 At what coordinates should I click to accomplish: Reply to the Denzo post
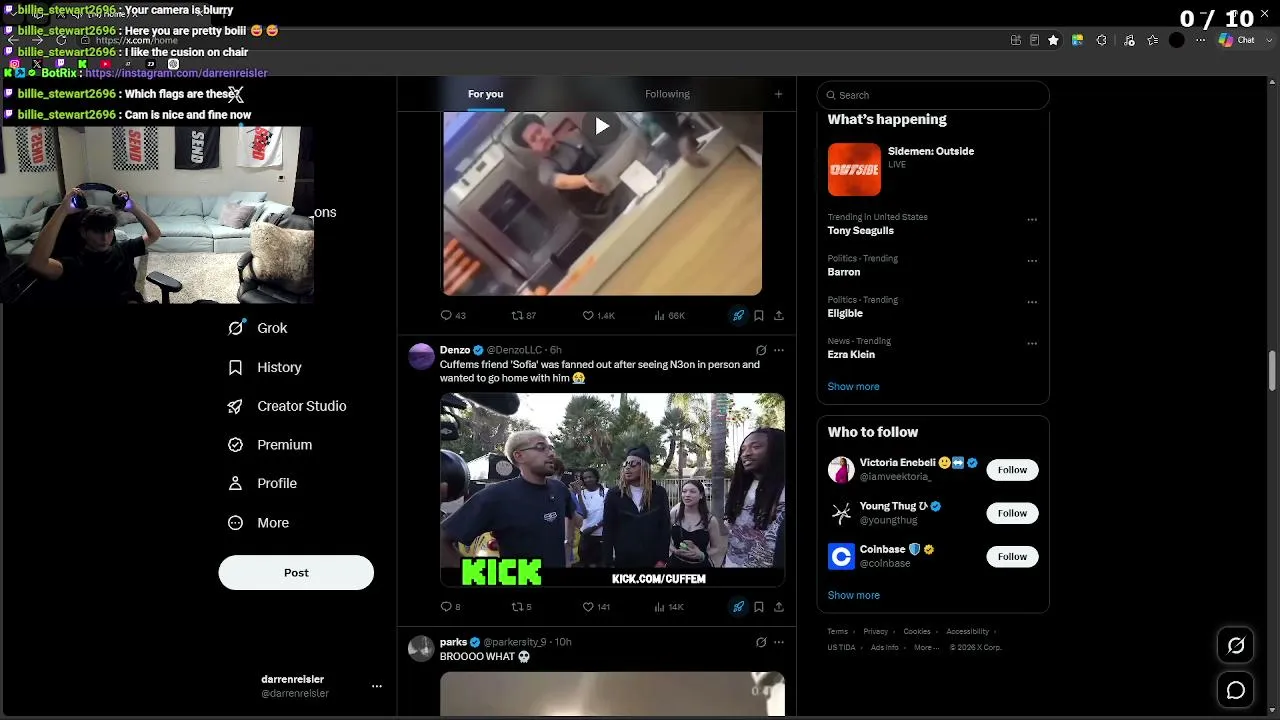450,607
